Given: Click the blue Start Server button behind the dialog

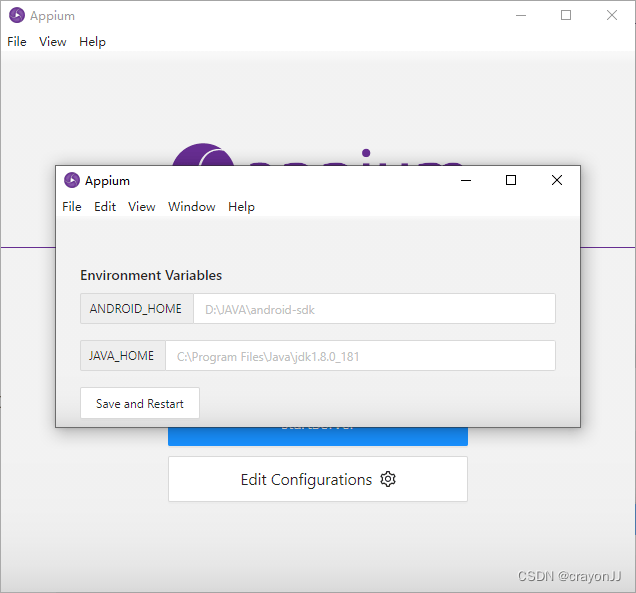Looking at the screenshot, I should coord(318,436).
